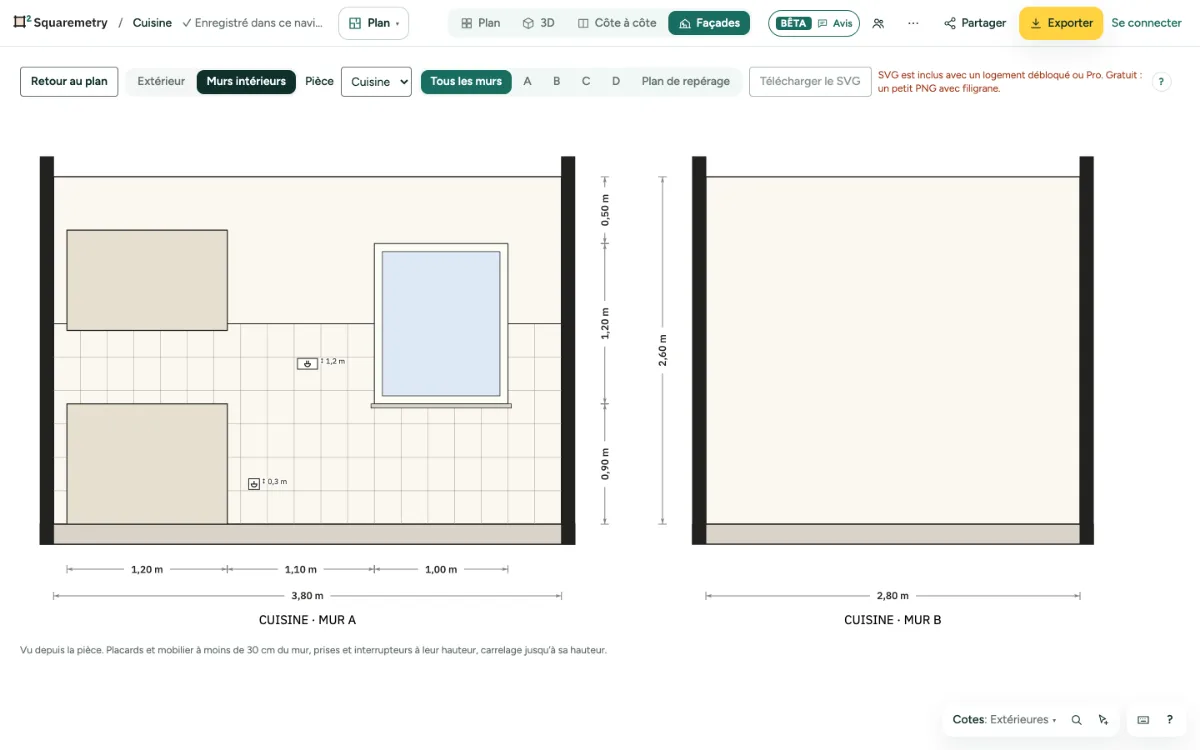Open keyboard shortcuts icon
Image resolution: width=1200 pixels, height=750 pixels.
1143,720
